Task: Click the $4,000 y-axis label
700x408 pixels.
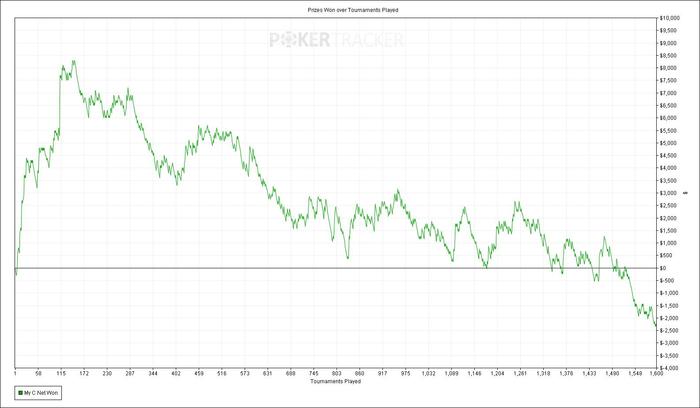Action: 669,168
